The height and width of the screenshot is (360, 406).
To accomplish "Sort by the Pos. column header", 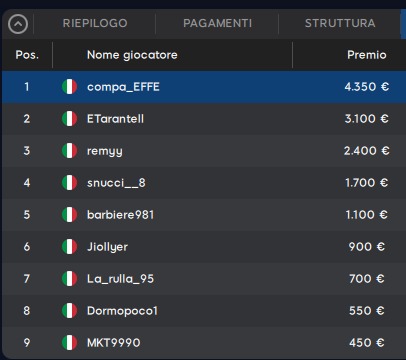I will pyautogui.click(x=27, y=55).
